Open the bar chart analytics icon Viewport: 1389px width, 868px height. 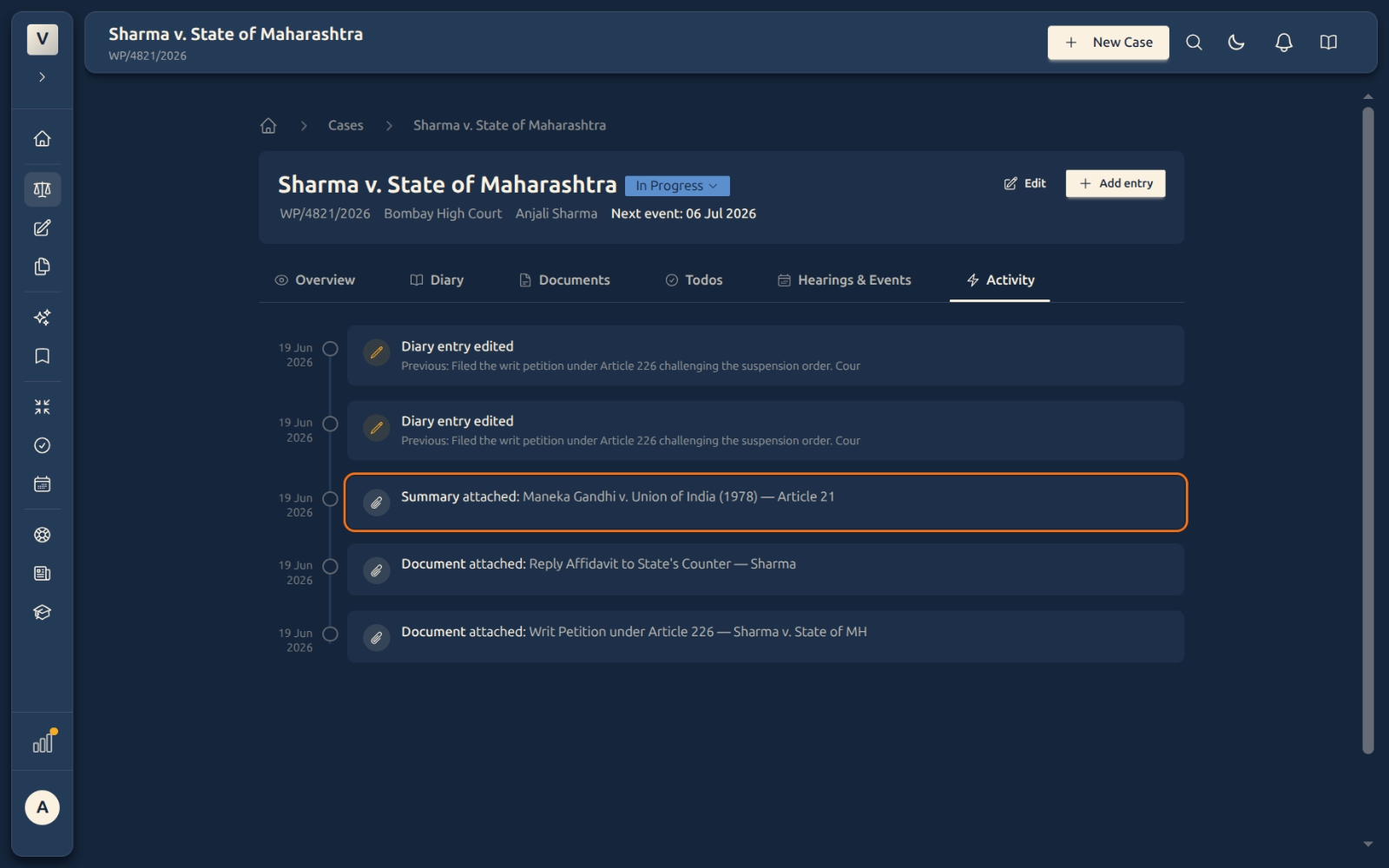(43, 743)
